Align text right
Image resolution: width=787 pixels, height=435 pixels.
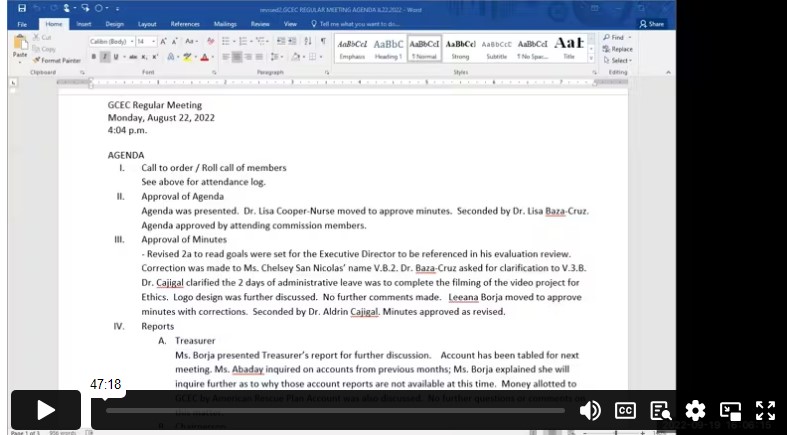pos(248,57)
